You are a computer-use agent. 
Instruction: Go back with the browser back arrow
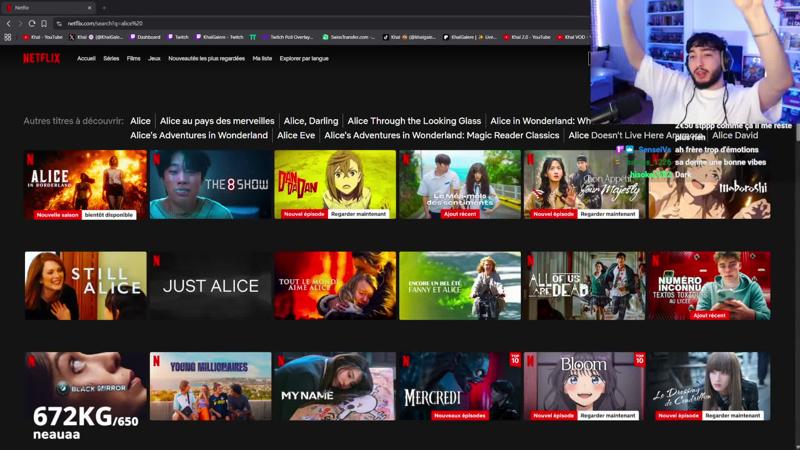[x=9, y=23]
